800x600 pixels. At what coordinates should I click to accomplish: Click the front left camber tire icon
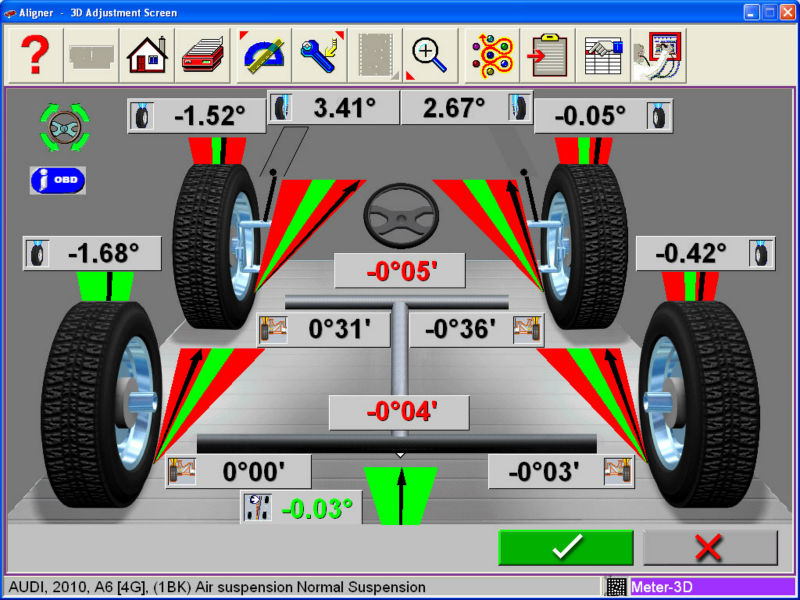(x=141, y=116)
